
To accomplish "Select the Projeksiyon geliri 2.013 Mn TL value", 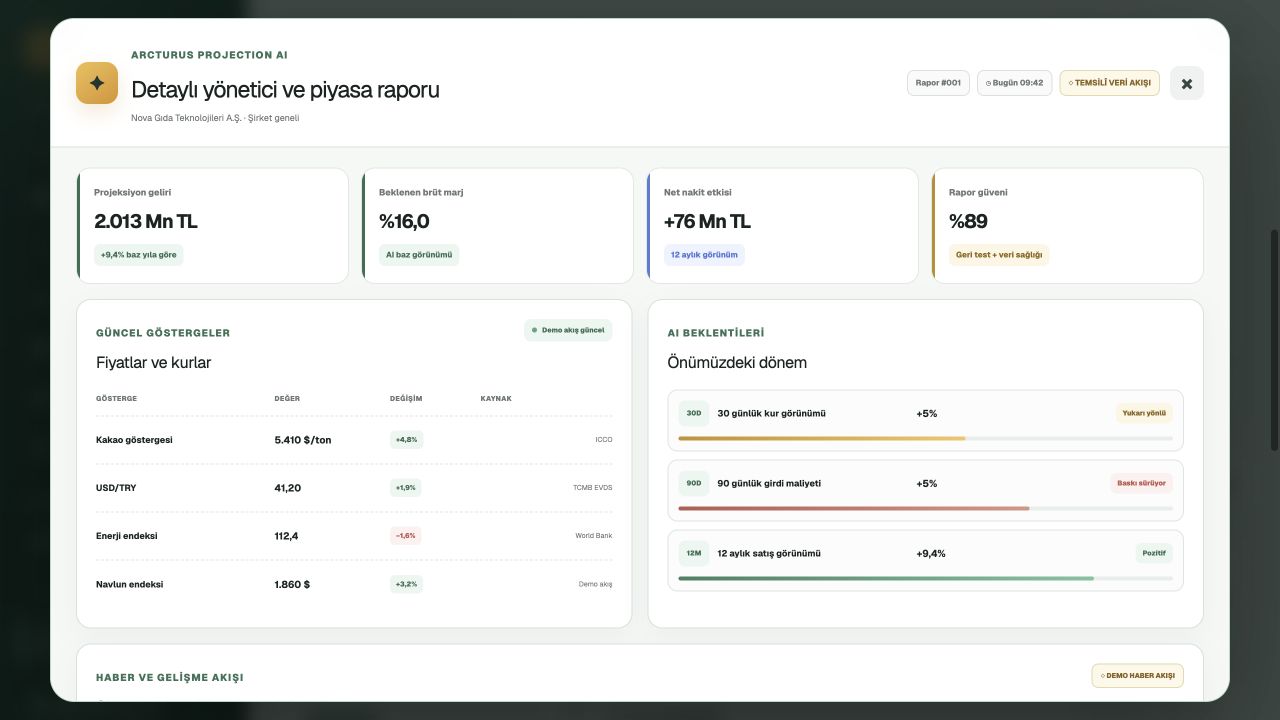I will [146, 221].
